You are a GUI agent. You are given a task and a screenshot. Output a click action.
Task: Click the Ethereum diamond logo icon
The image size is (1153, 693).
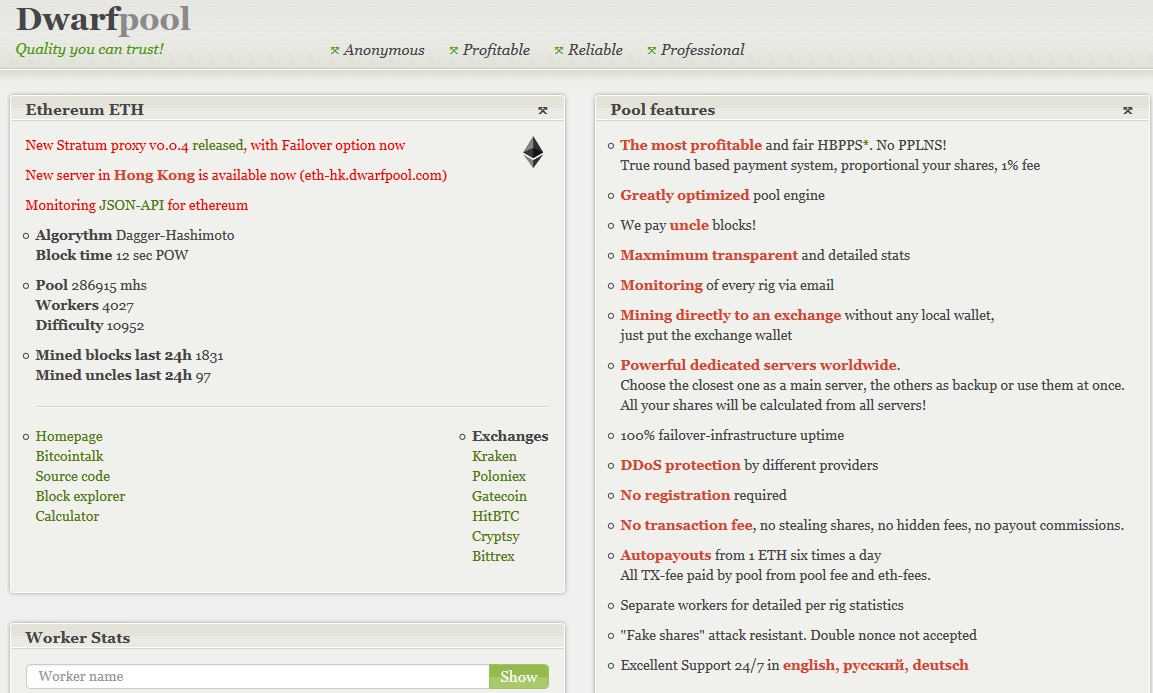click(533, 152)
